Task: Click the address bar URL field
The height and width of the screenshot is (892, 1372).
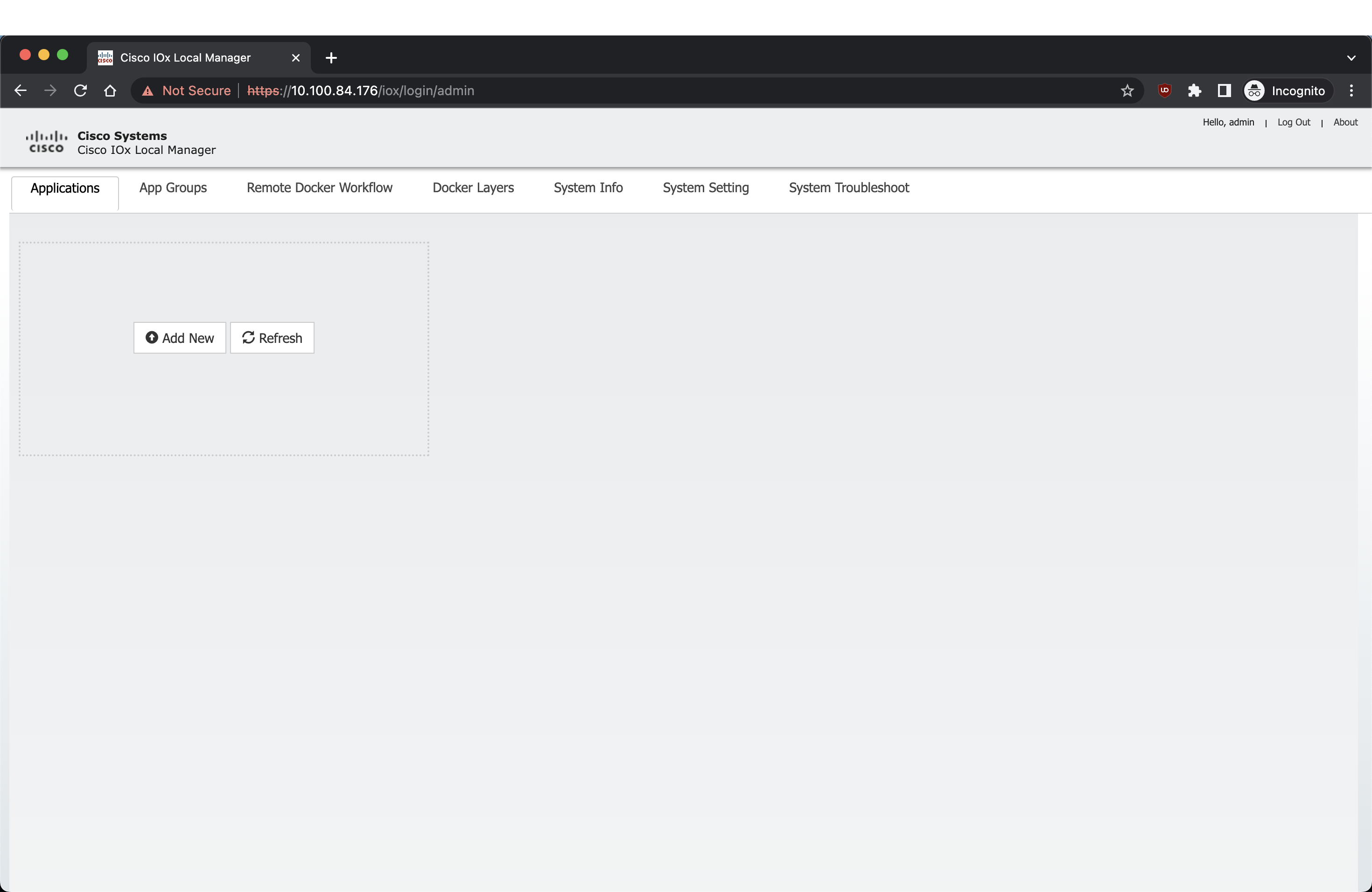Action: (634, 91)
